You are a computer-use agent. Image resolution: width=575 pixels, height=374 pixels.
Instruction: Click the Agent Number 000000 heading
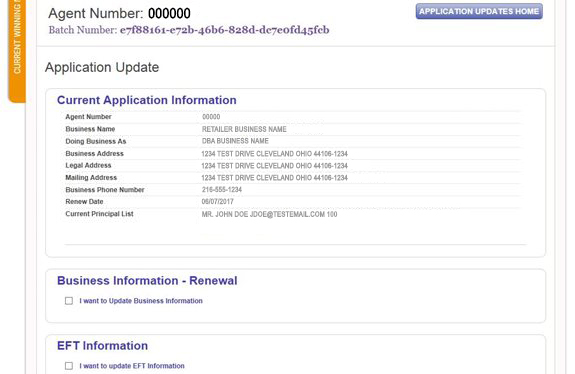[120, 14]
